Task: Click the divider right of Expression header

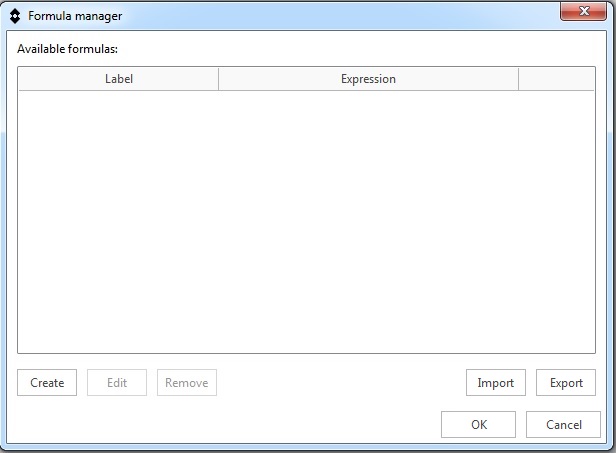Action: click(x=518, y=79)
